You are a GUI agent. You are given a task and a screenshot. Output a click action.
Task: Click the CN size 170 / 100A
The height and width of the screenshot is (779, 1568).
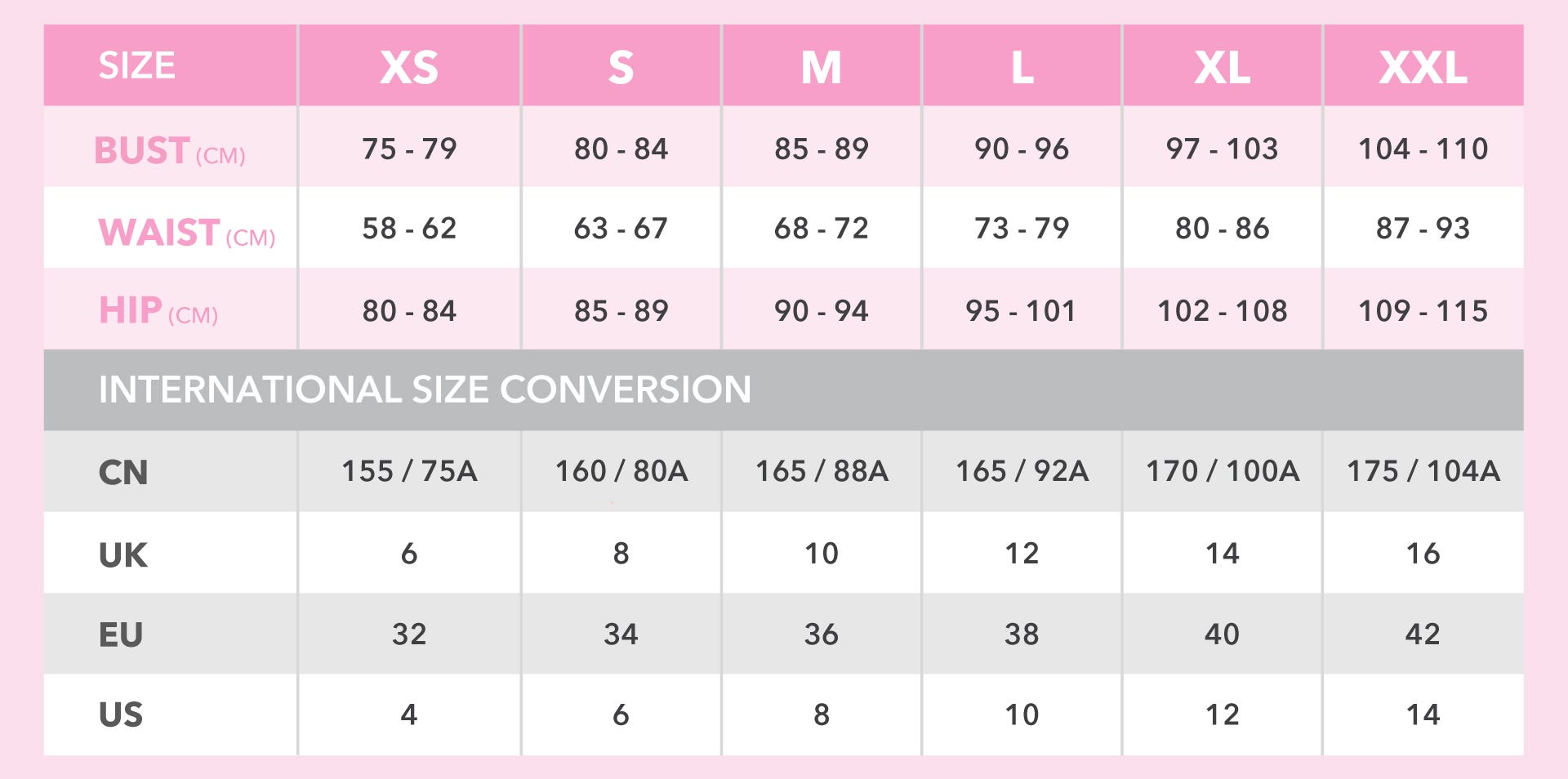coord(1223,471)
